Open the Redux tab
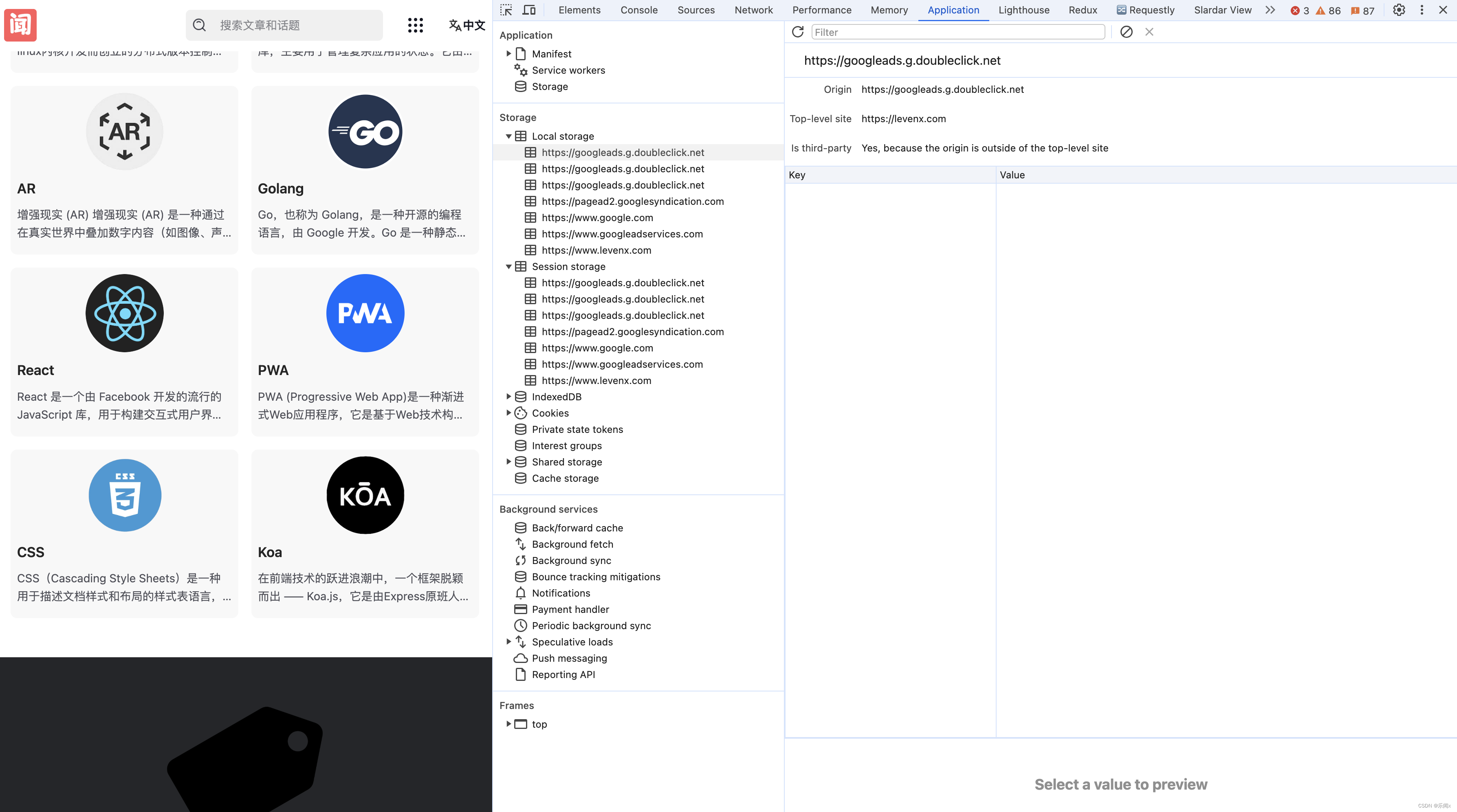This screenshot has width=1457, height=812. (1083, 10)
